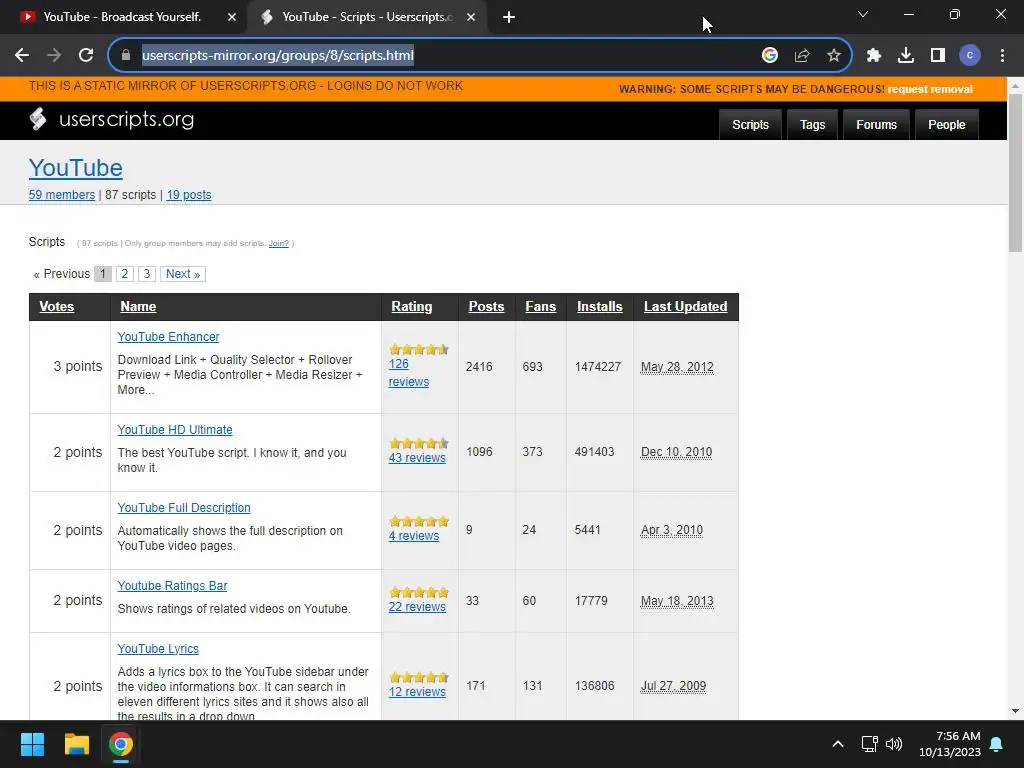
Task: Open clock and date in taskbar
Action: point(950,744)
